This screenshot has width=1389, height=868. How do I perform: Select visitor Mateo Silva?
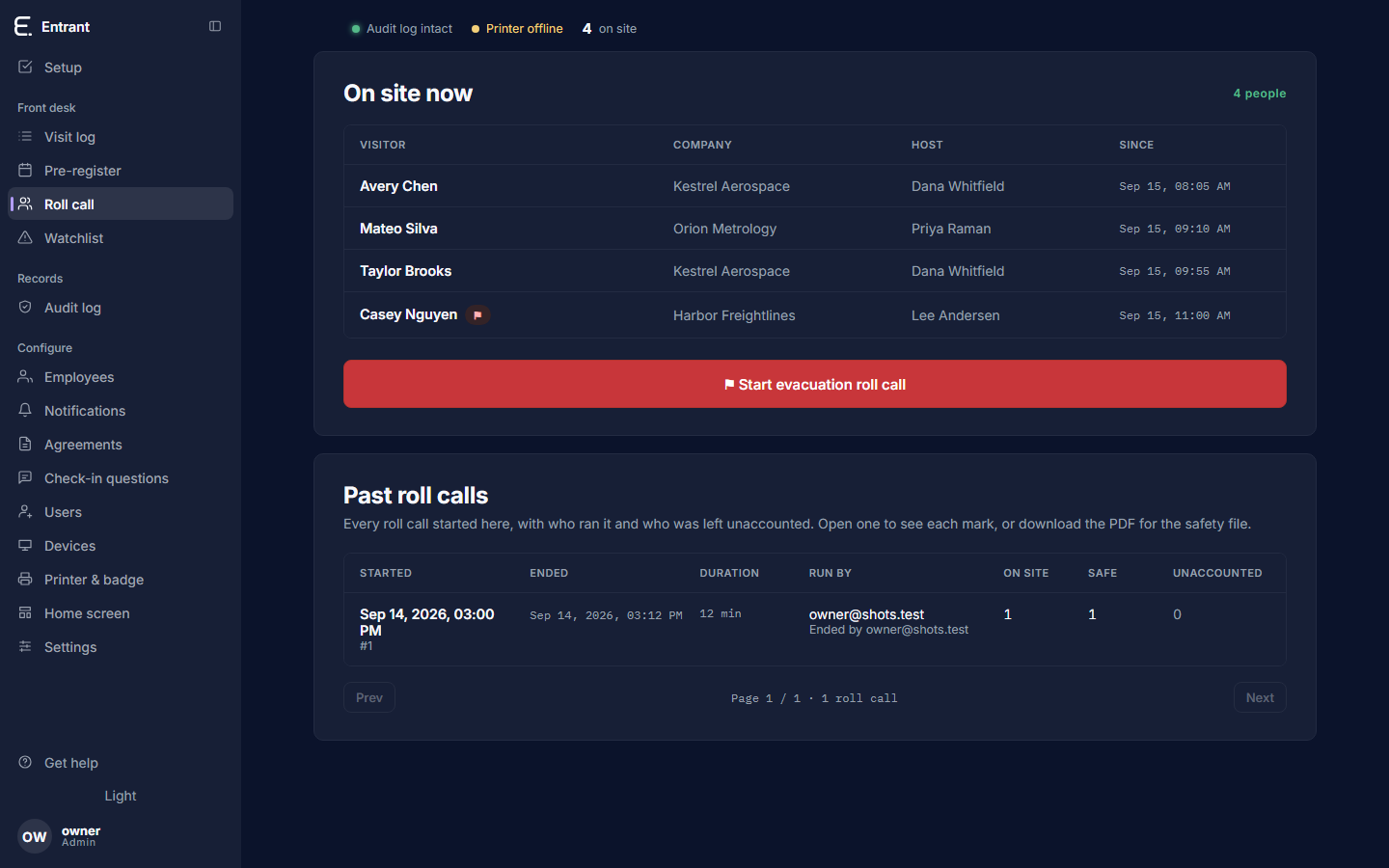click(398, 229)
